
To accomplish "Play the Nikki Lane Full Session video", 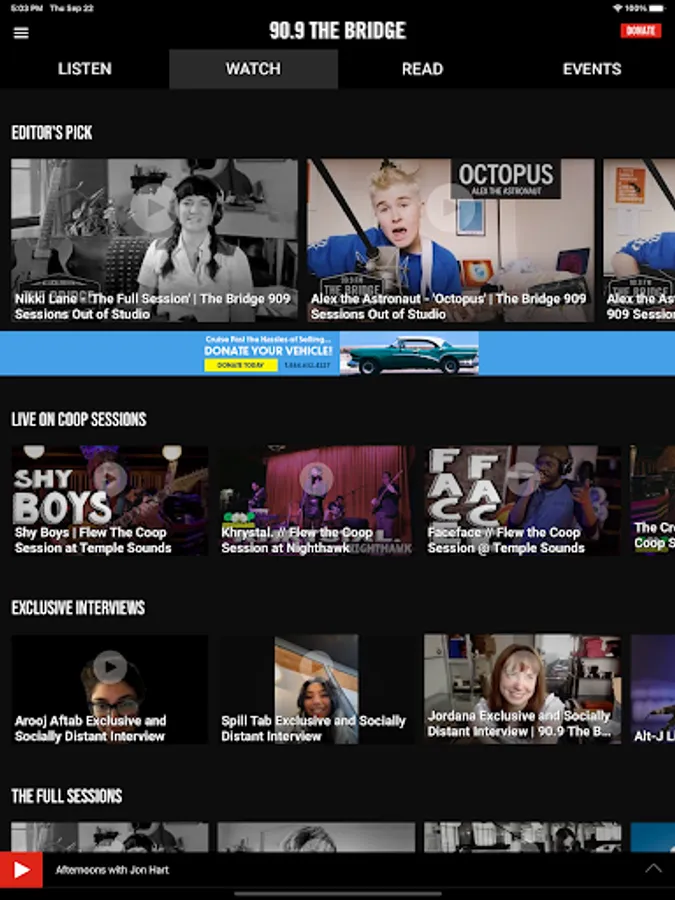I will coord(153,208).
